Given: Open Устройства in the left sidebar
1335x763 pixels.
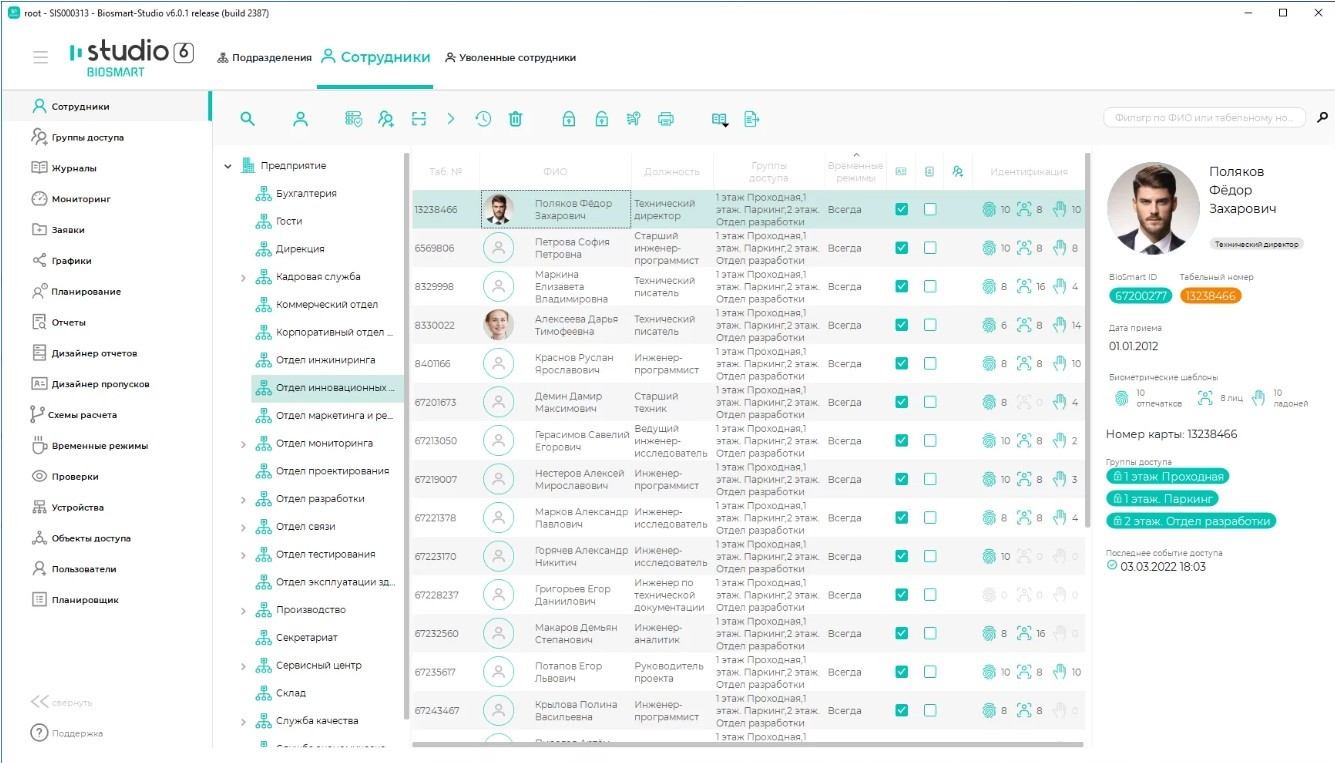Looking at the screenshot, I should [77, 507].
